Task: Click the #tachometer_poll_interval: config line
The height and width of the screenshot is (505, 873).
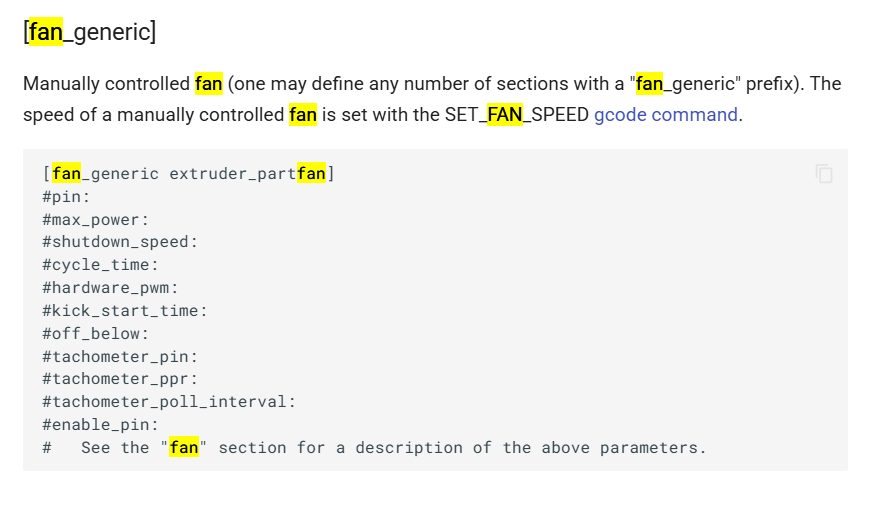Action: (169, 401)
